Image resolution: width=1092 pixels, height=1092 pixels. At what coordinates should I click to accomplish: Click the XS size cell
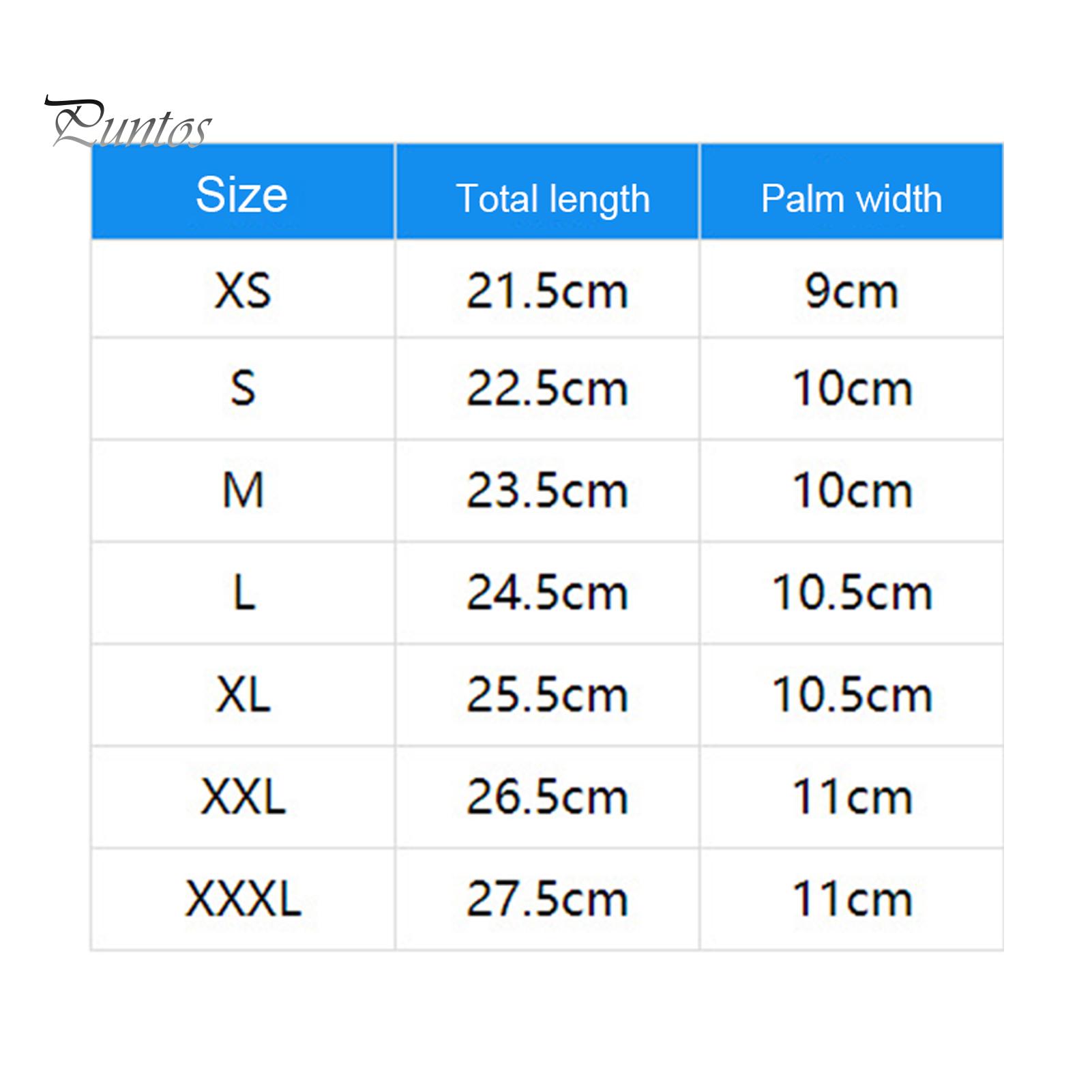[243, 291]
